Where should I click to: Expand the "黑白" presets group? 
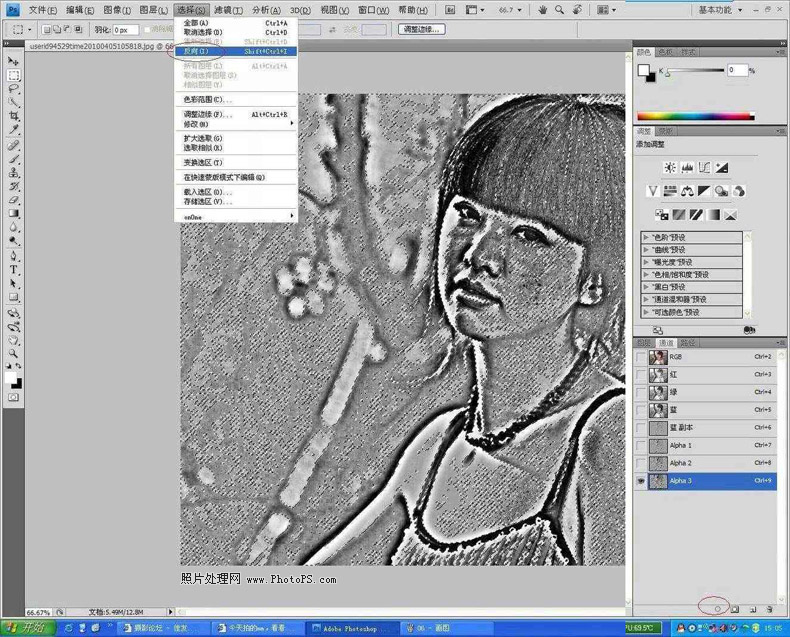pyautogui.click(x=646, y=287)
